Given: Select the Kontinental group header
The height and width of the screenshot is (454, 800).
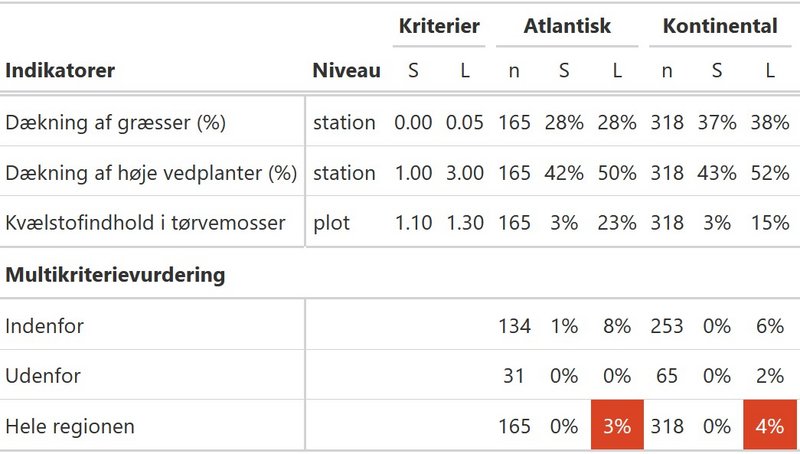Looking at the screenshot, I should tap(720, 26).
